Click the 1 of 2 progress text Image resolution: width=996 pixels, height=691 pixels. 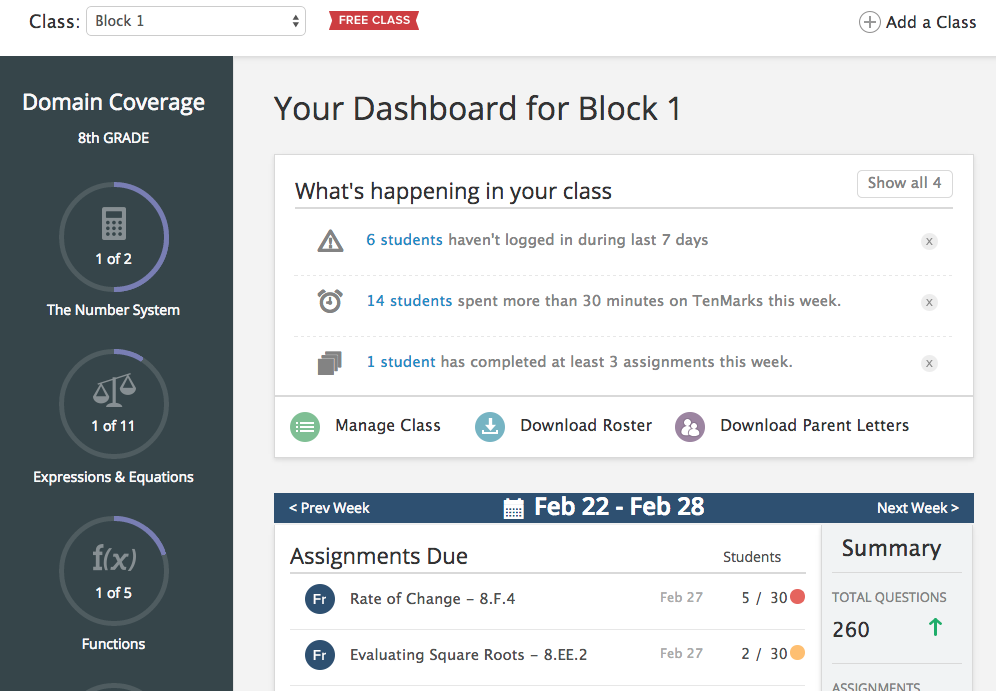coord(113,259)
